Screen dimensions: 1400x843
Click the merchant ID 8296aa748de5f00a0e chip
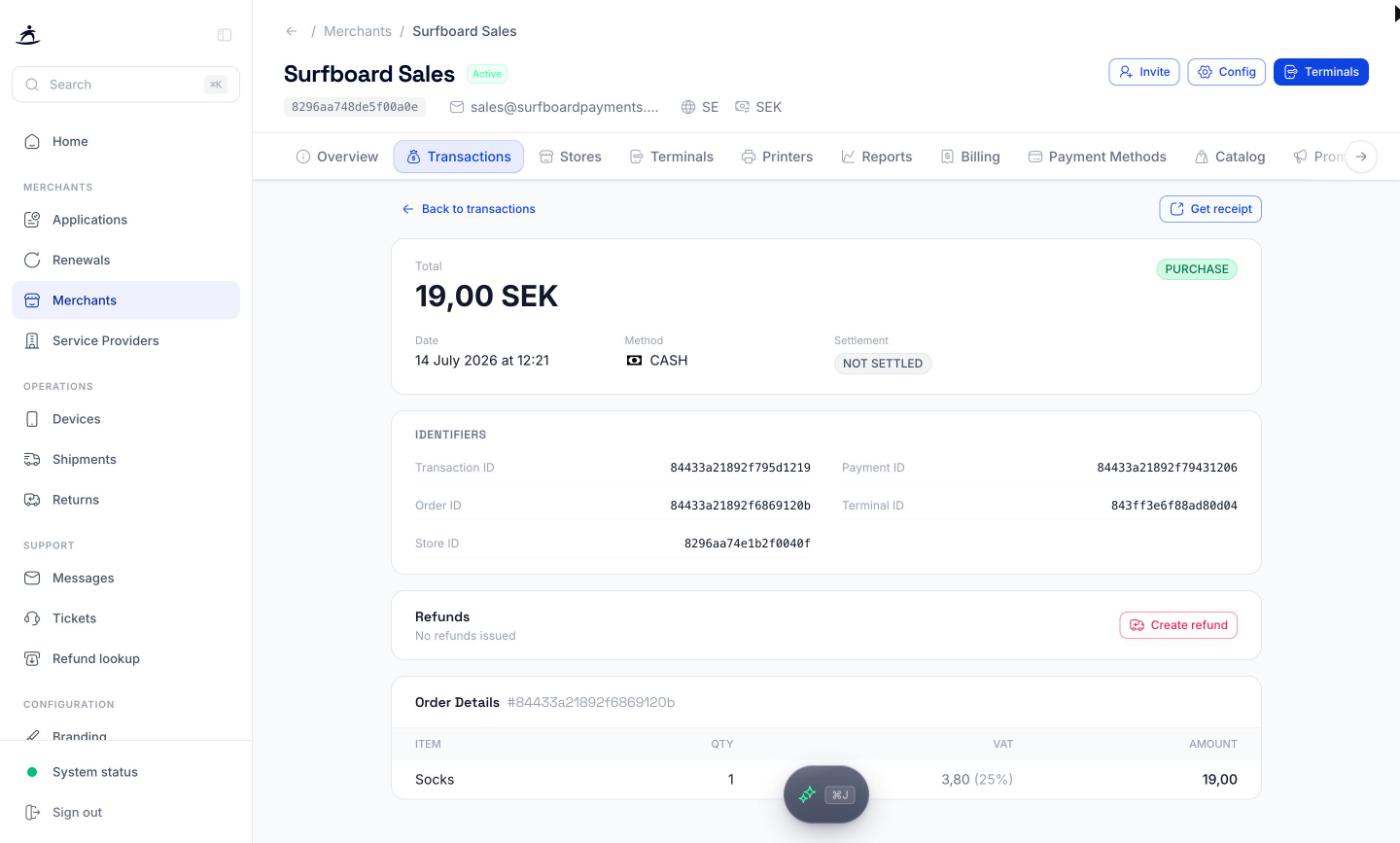[x=355, y=107]
